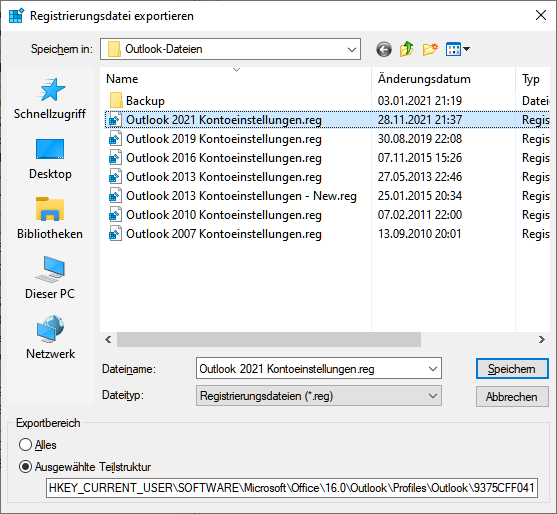557x514 pixels.
Task: Sort by the Änderungsdatum column header
Action: tap(443, 79)
